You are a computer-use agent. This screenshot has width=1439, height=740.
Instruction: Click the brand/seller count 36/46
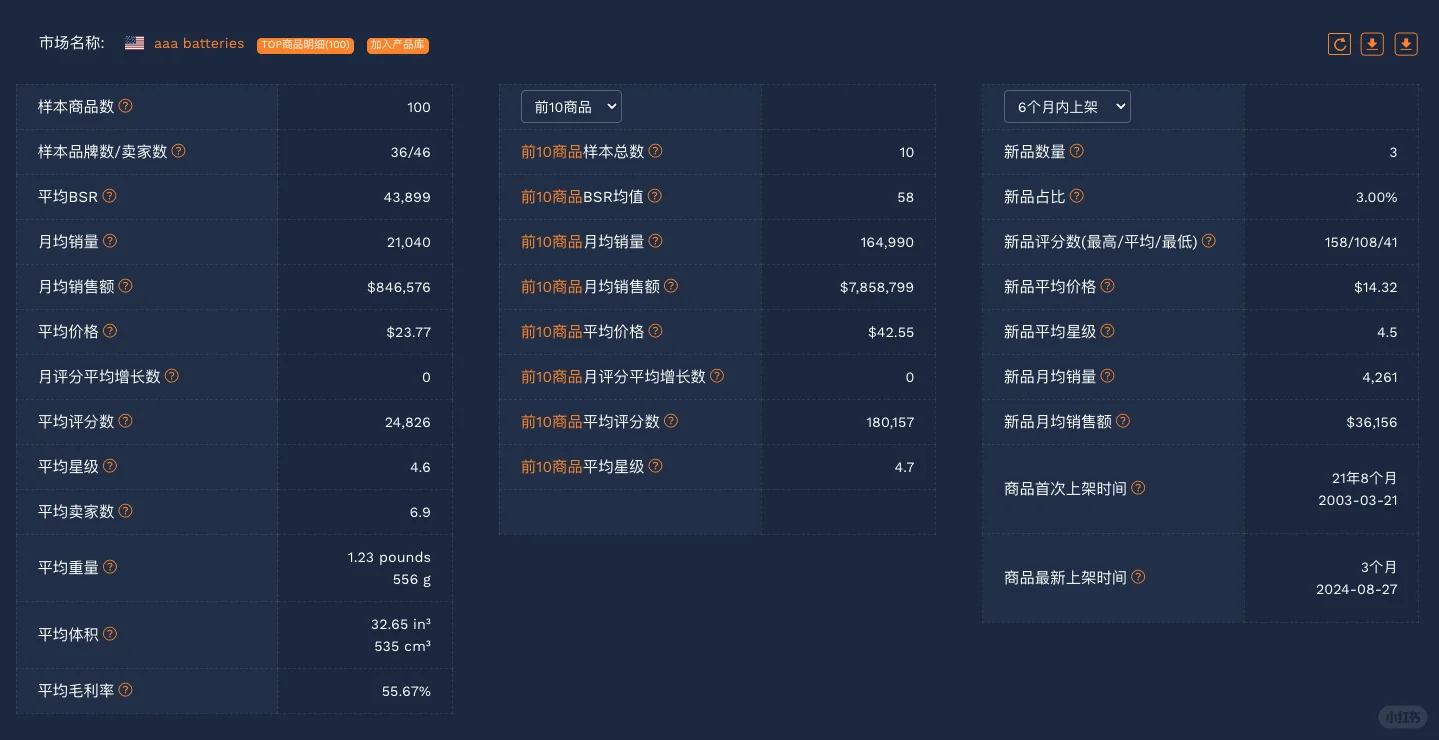click(x=411, y=152)
